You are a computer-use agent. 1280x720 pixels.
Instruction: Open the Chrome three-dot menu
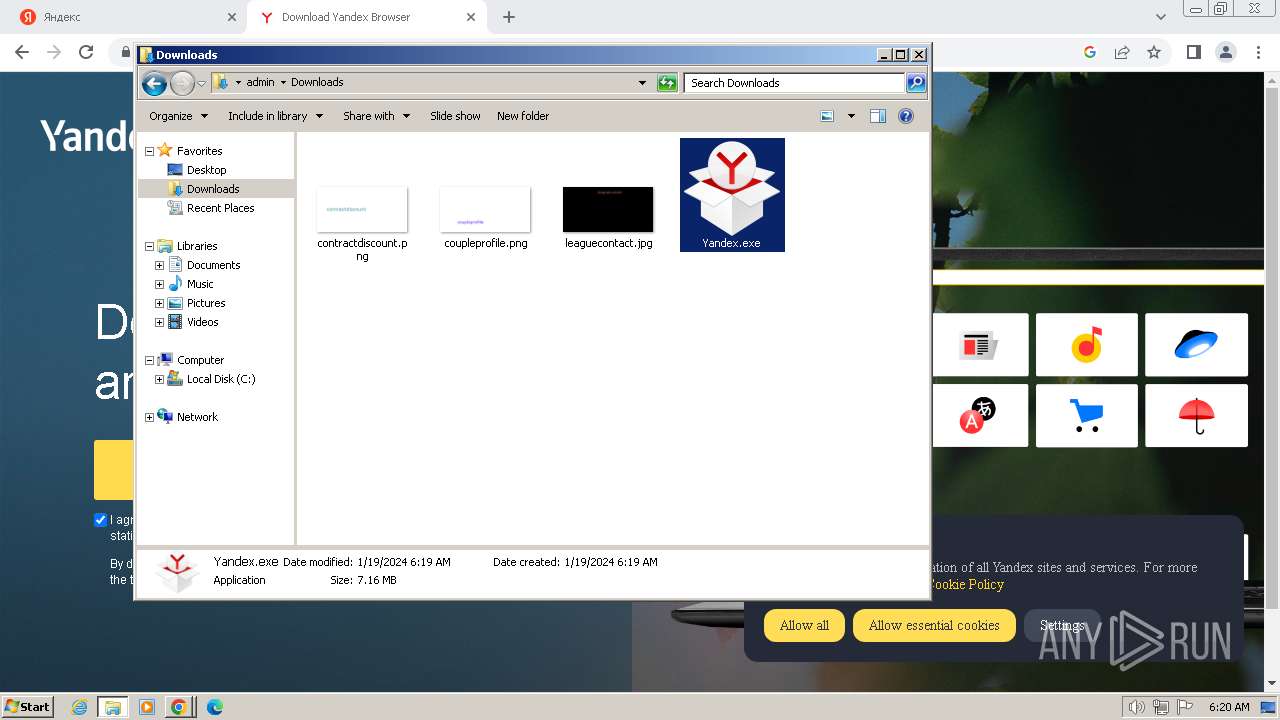point(1258,52)
